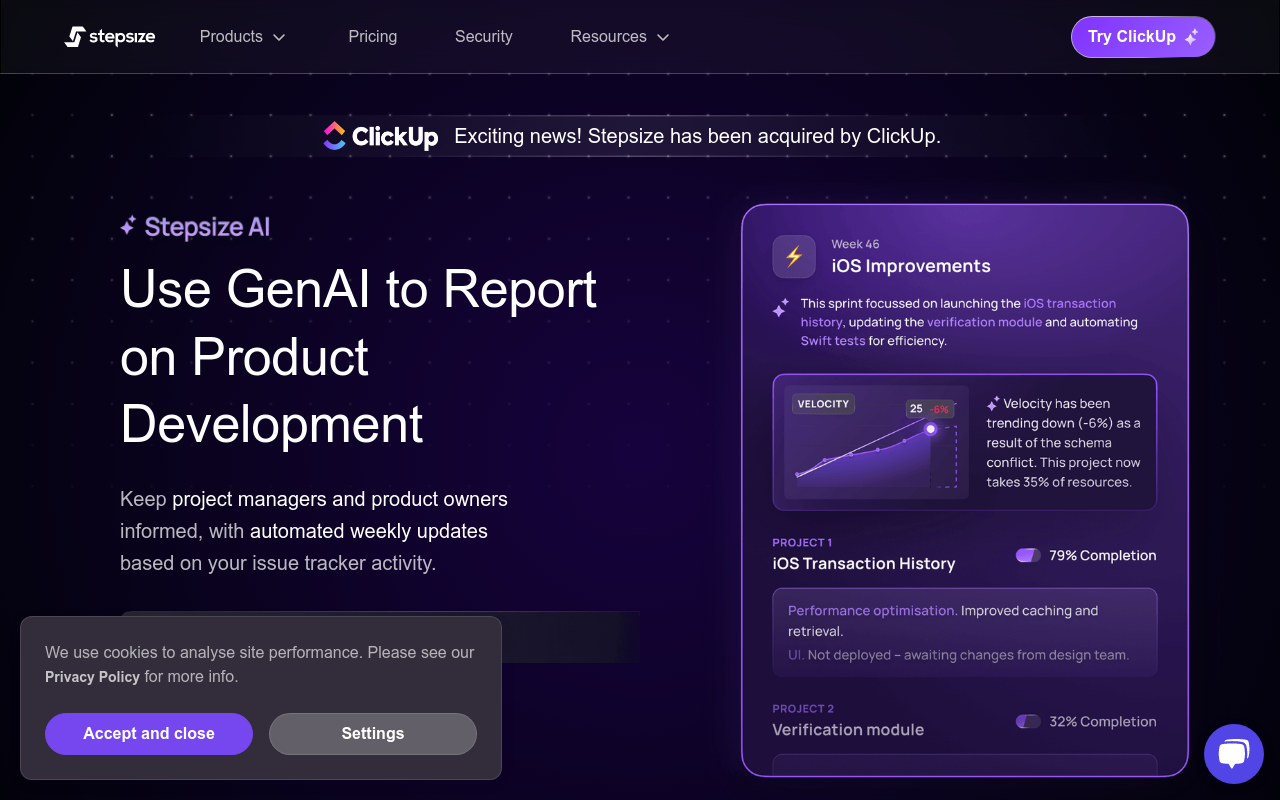The height and width of the screenshot is (800, 1280).
Task: Expand the Resources dropdown chevron
Action: click(x=662, y=37)
